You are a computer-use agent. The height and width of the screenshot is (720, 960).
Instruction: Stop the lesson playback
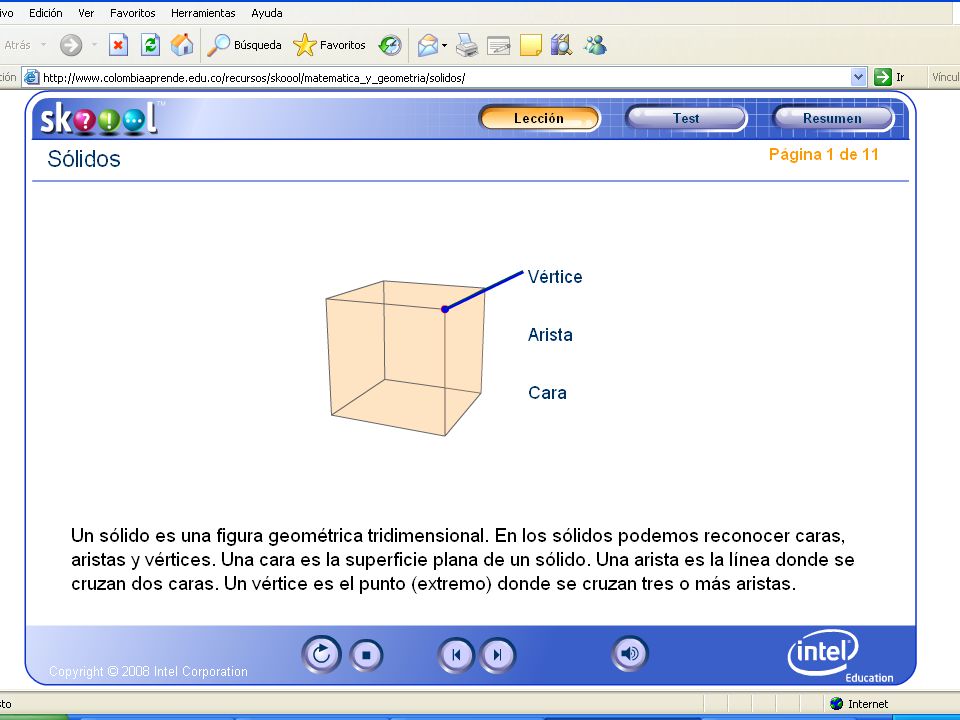pyautogui.click(x=366, y=655)
